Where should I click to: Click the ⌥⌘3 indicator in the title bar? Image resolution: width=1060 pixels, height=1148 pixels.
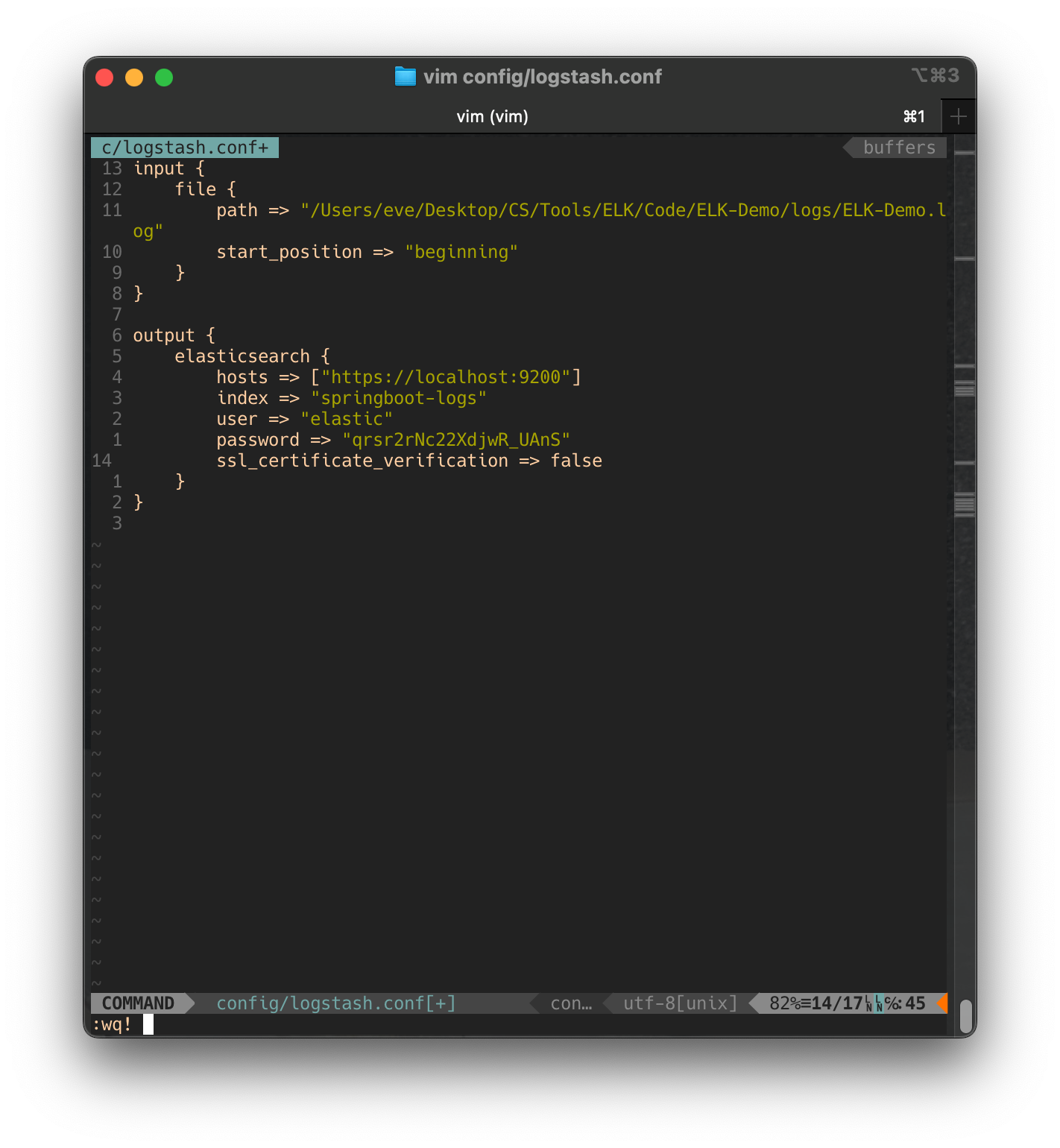click(937, 75)
